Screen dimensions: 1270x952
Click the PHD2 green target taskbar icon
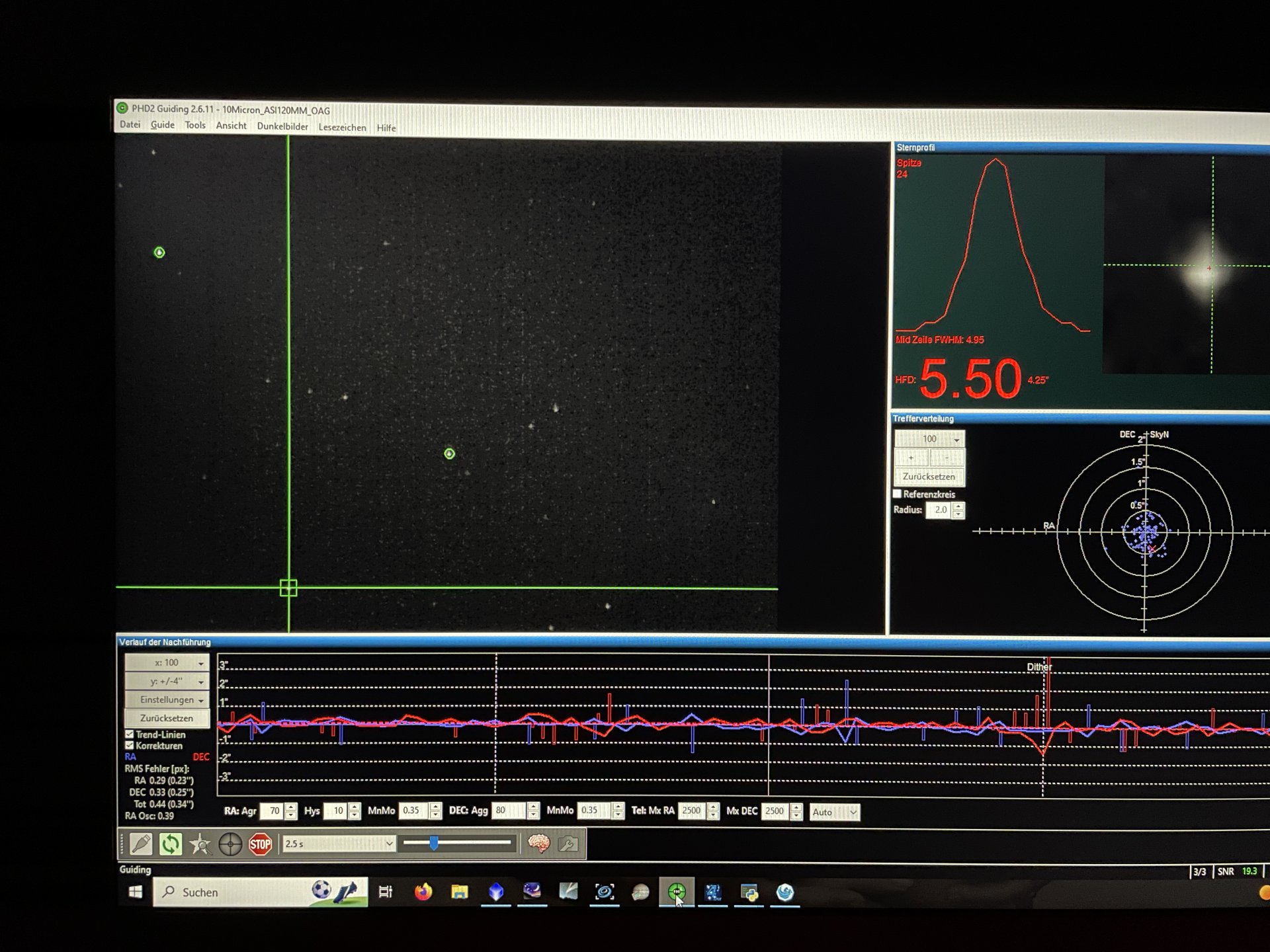tap(677, 892)
